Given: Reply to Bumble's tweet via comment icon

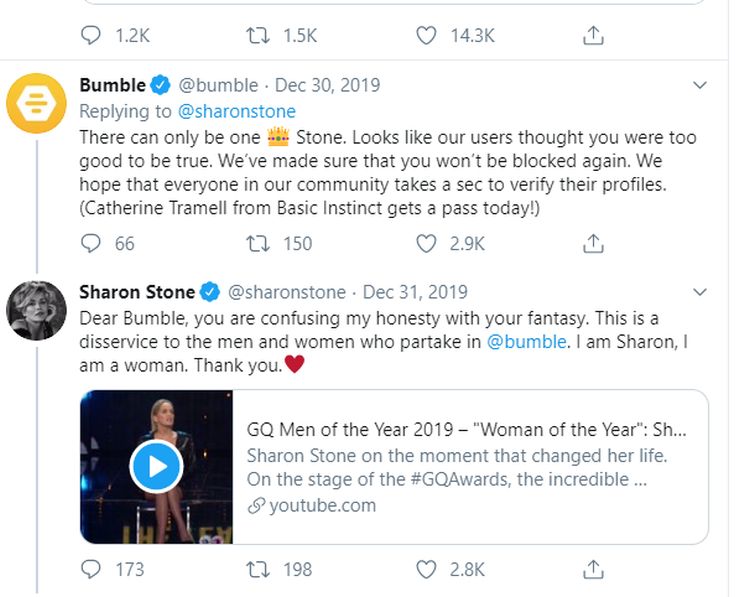Looking at the screenshot, I should (x=91, y=243).
